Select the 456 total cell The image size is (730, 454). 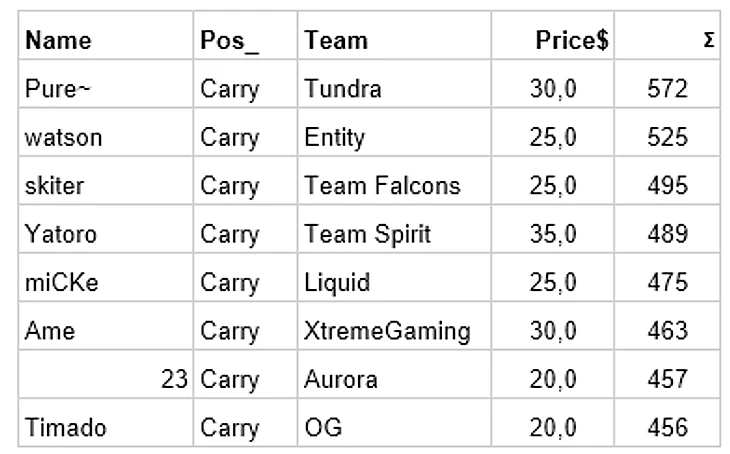pos(667,423)
